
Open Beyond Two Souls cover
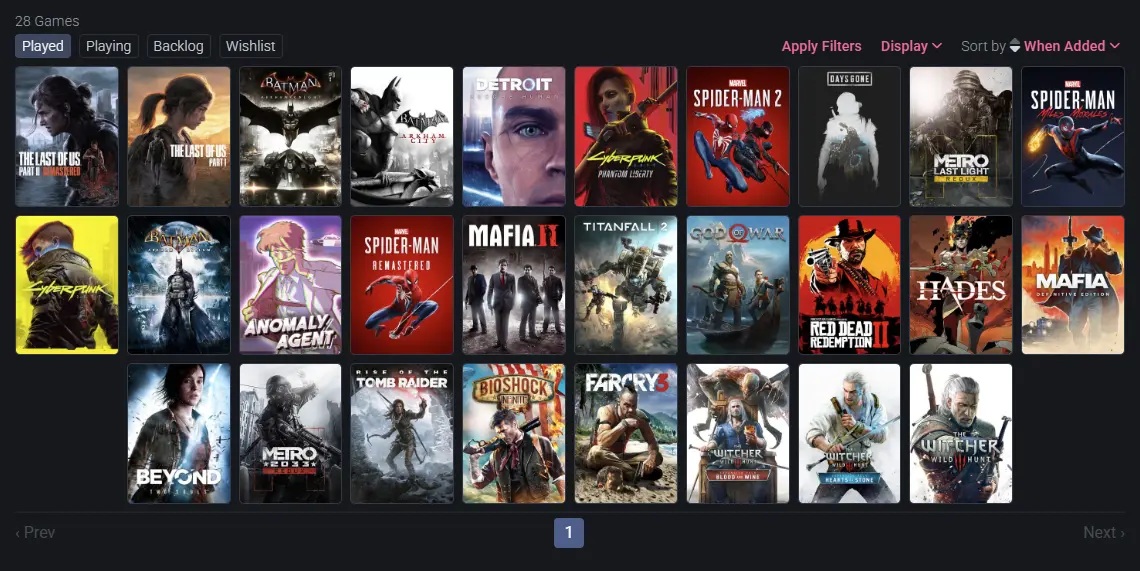[179, 434]
